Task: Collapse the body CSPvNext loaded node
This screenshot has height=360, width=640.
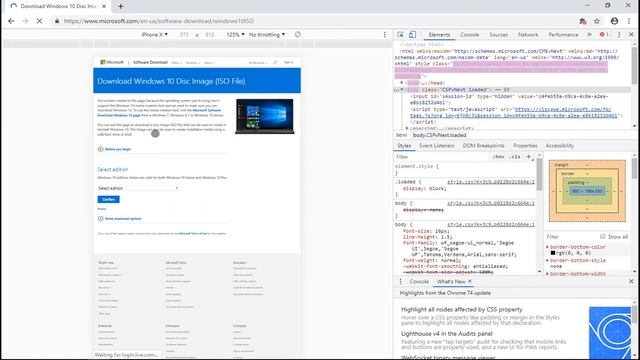Action: pyautogui.click(x=402, y=89)
